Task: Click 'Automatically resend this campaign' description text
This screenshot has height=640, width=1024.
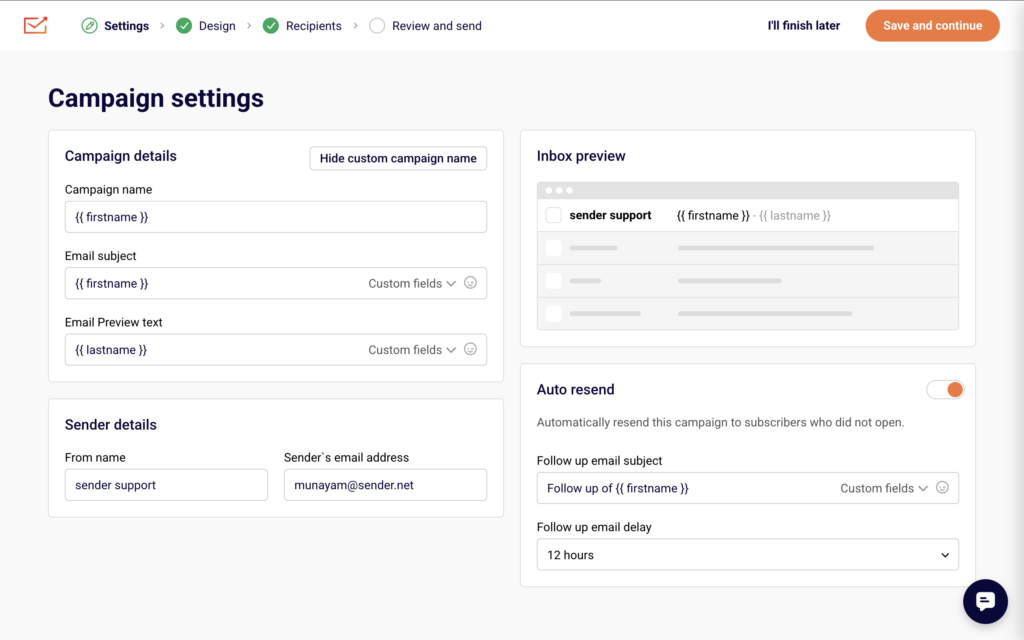Action: click(x=720, y=423)
